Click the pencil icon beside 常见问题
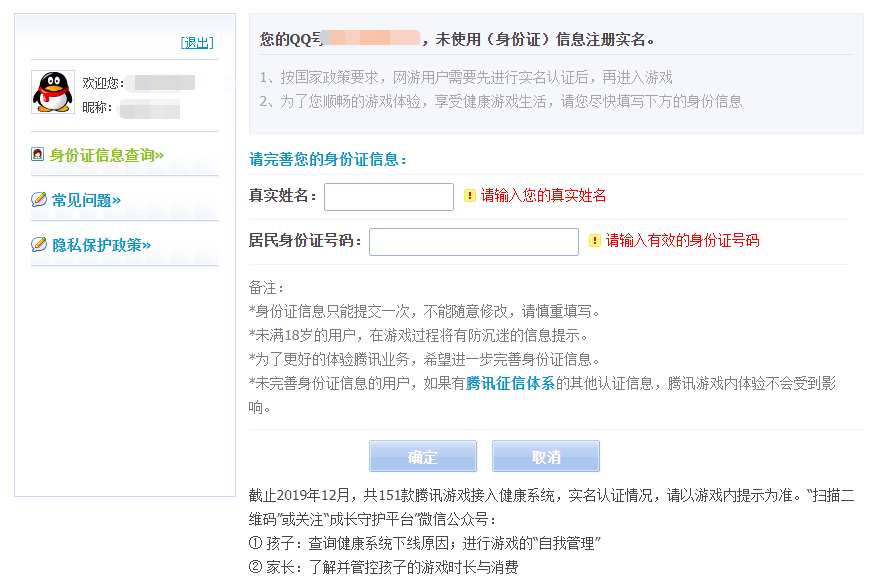884x583 pixels. click(39, 200)
